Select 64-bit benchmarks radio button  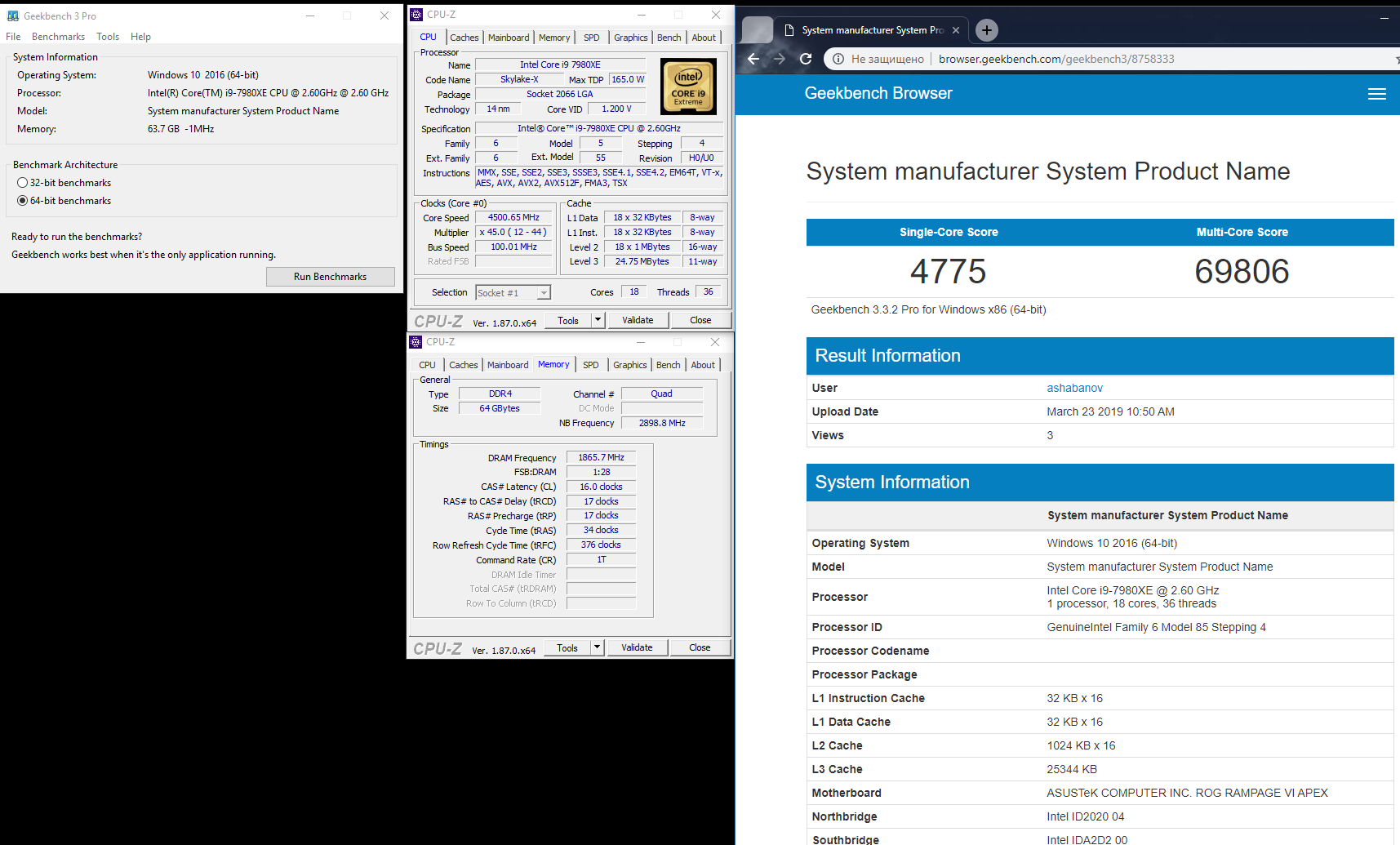tap(23, 201)
